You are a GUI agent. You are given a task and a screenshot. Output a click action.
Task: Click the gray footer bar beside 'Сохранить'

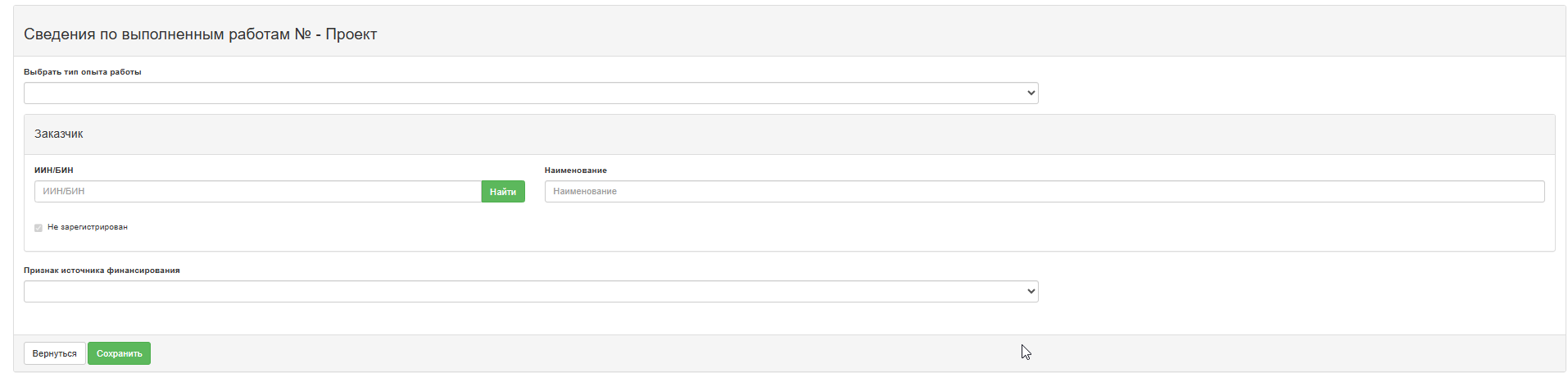click(819, 353)
